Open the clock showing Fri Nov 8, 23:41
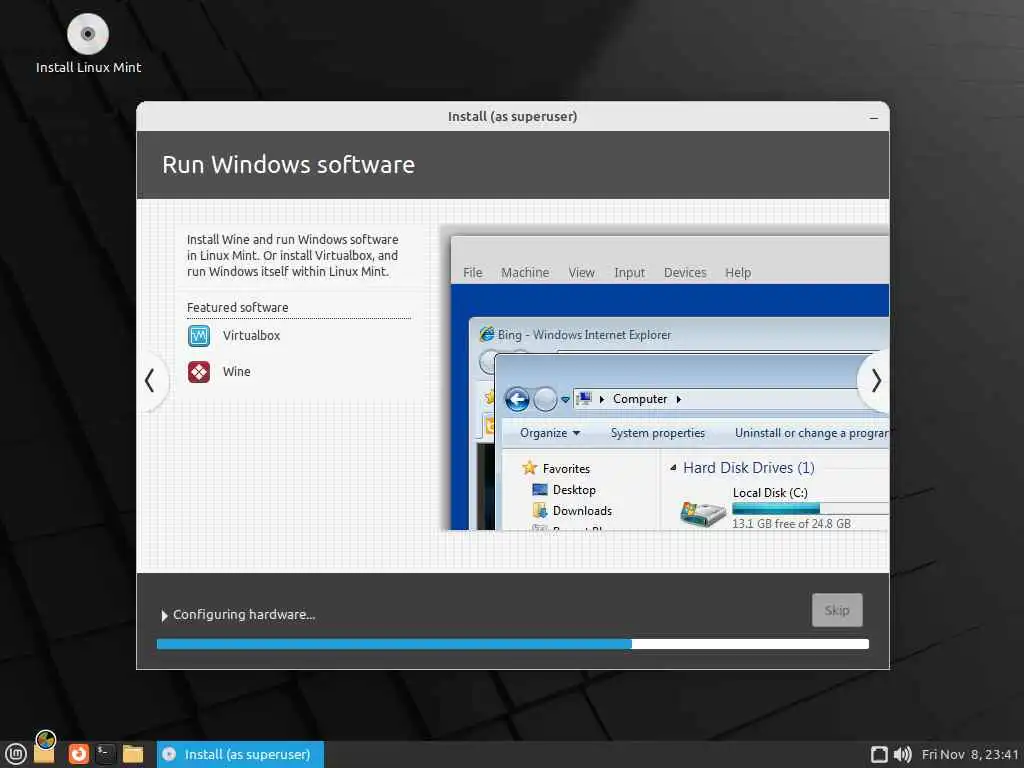Screen dimensions: 1024x768 [970, 754]
